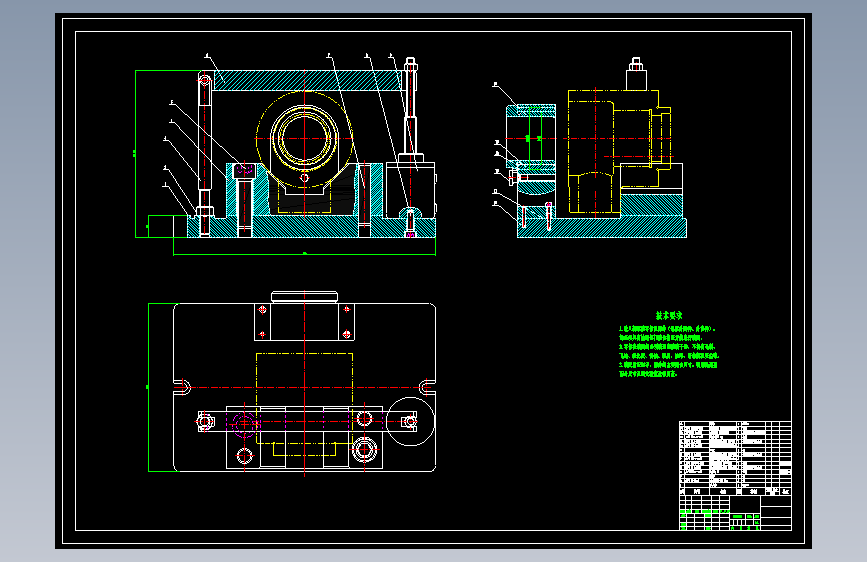This screenshot has height=562, width=867.
Task: Select the green horizontal dimension under front view
Action: pos(305,254)
